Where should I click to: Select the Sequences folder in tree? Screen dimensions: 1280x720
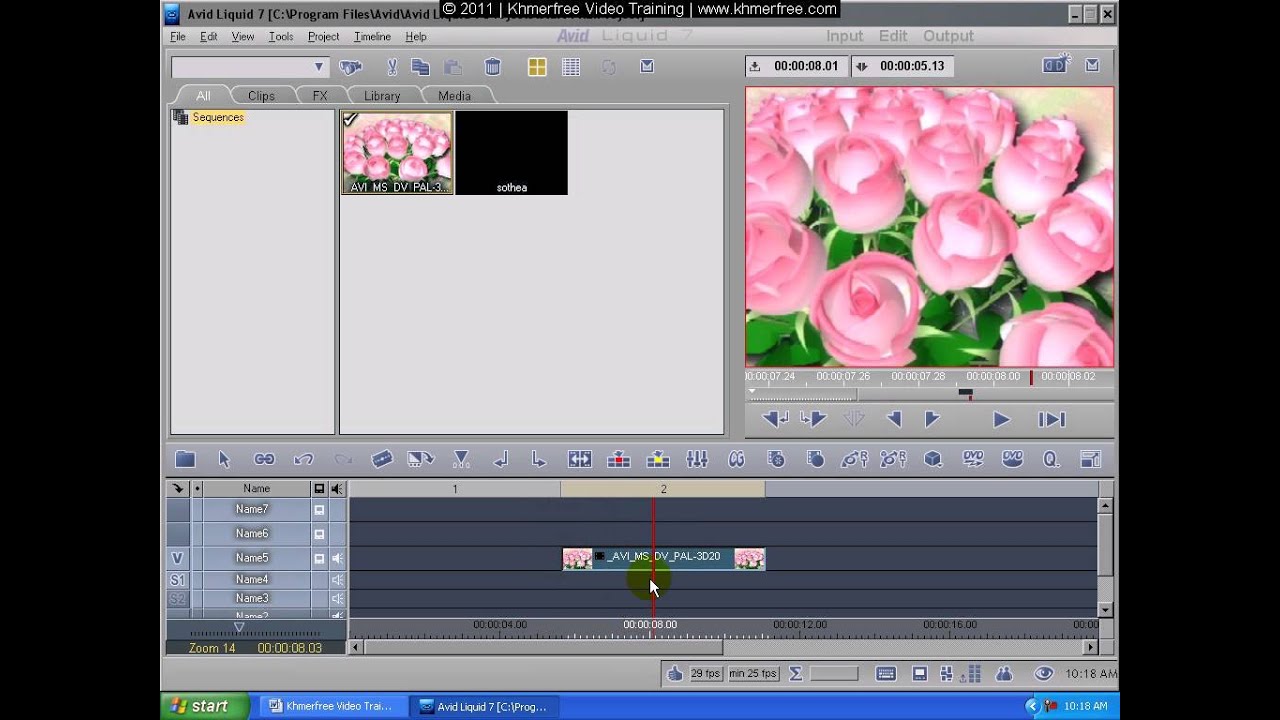pos(208,118)
